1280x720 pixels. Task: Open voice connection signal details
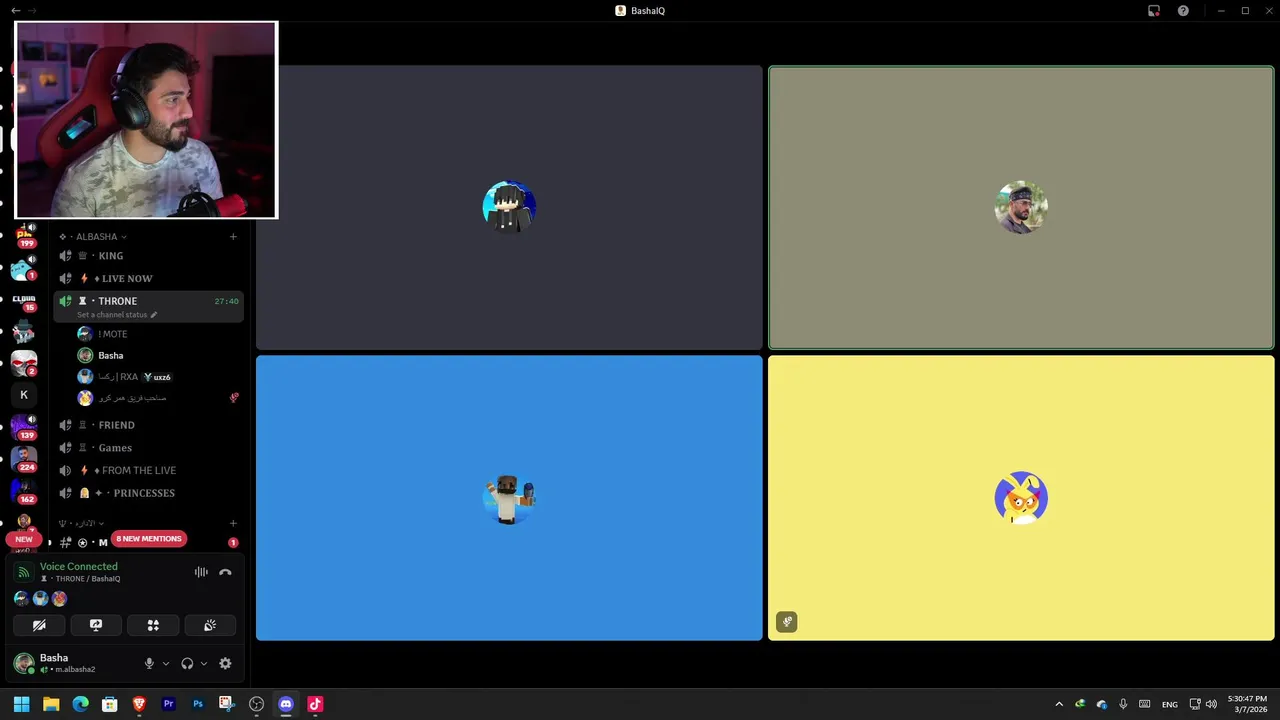[x=24, y=572]
